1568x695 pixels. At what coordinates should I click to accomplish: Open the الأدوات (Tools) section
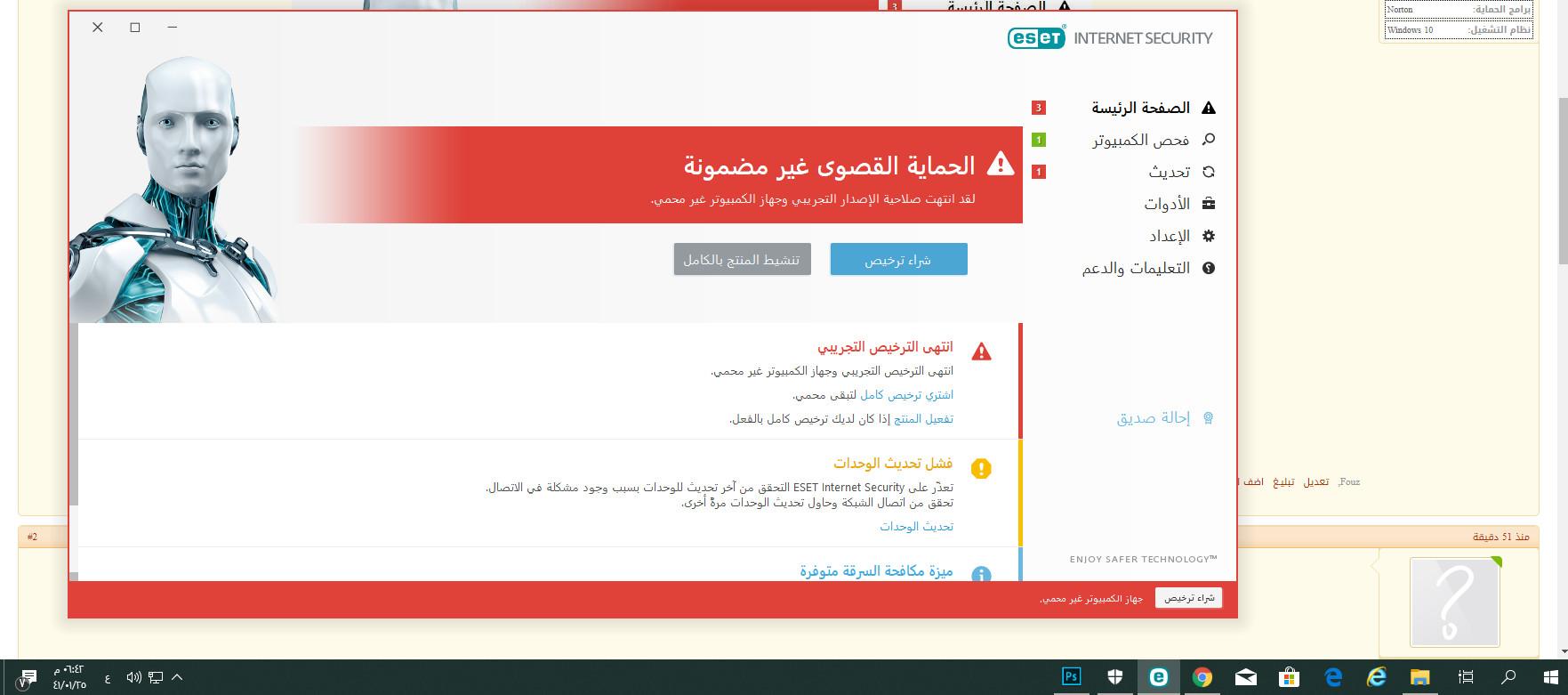tap(1167, 204)
